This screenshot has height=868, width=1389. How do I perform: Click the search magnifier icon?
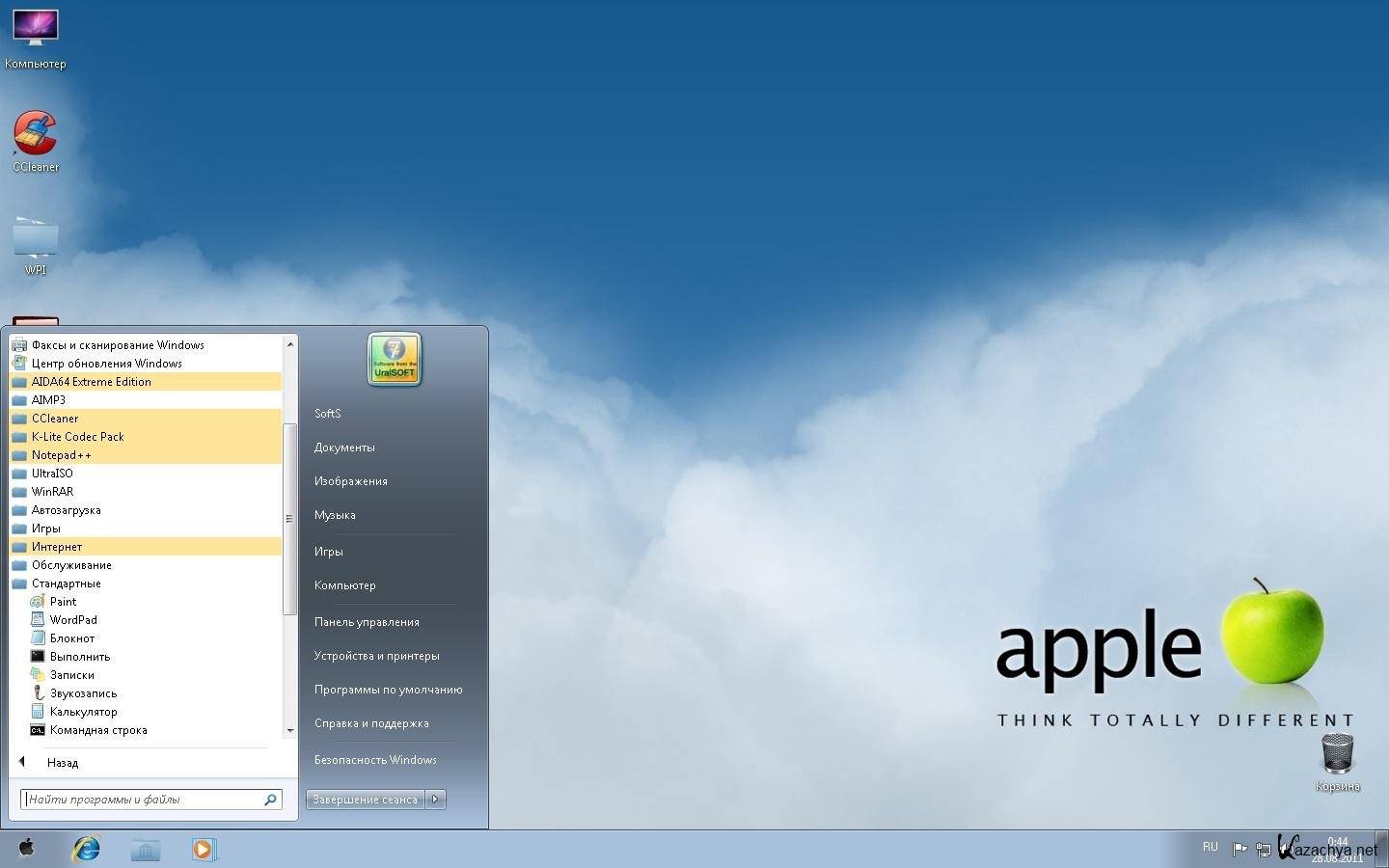tap(270, 800)
